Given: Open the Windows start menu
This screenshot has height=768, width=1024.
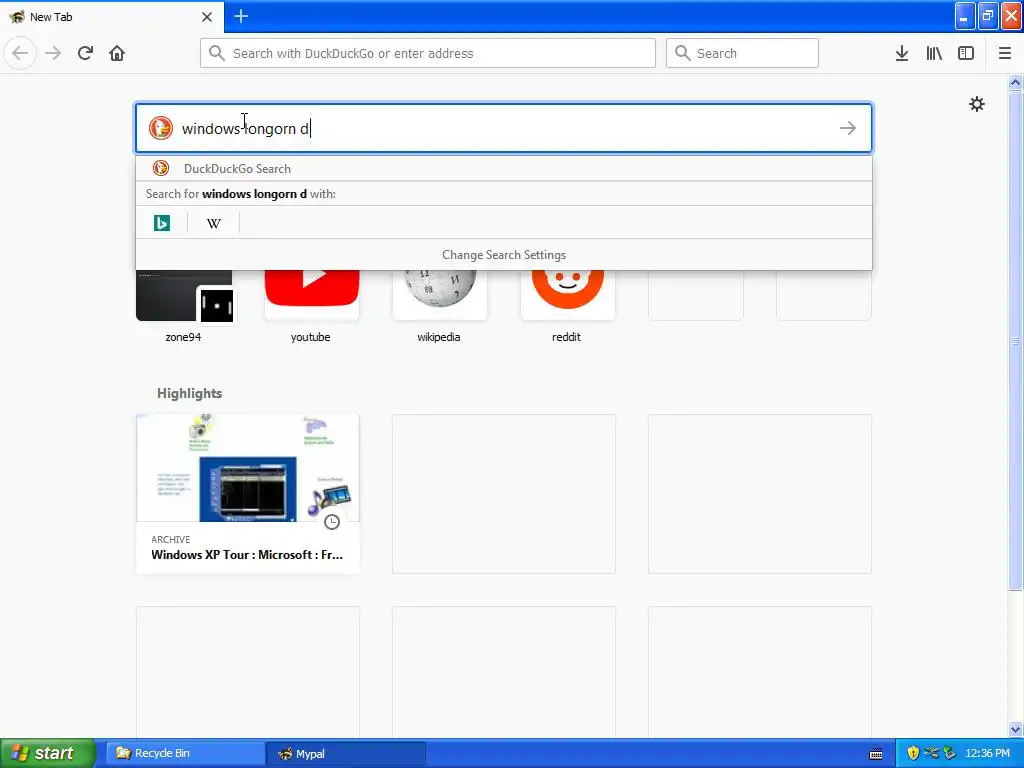Looking at the screenshot, I should coord(48,753).
